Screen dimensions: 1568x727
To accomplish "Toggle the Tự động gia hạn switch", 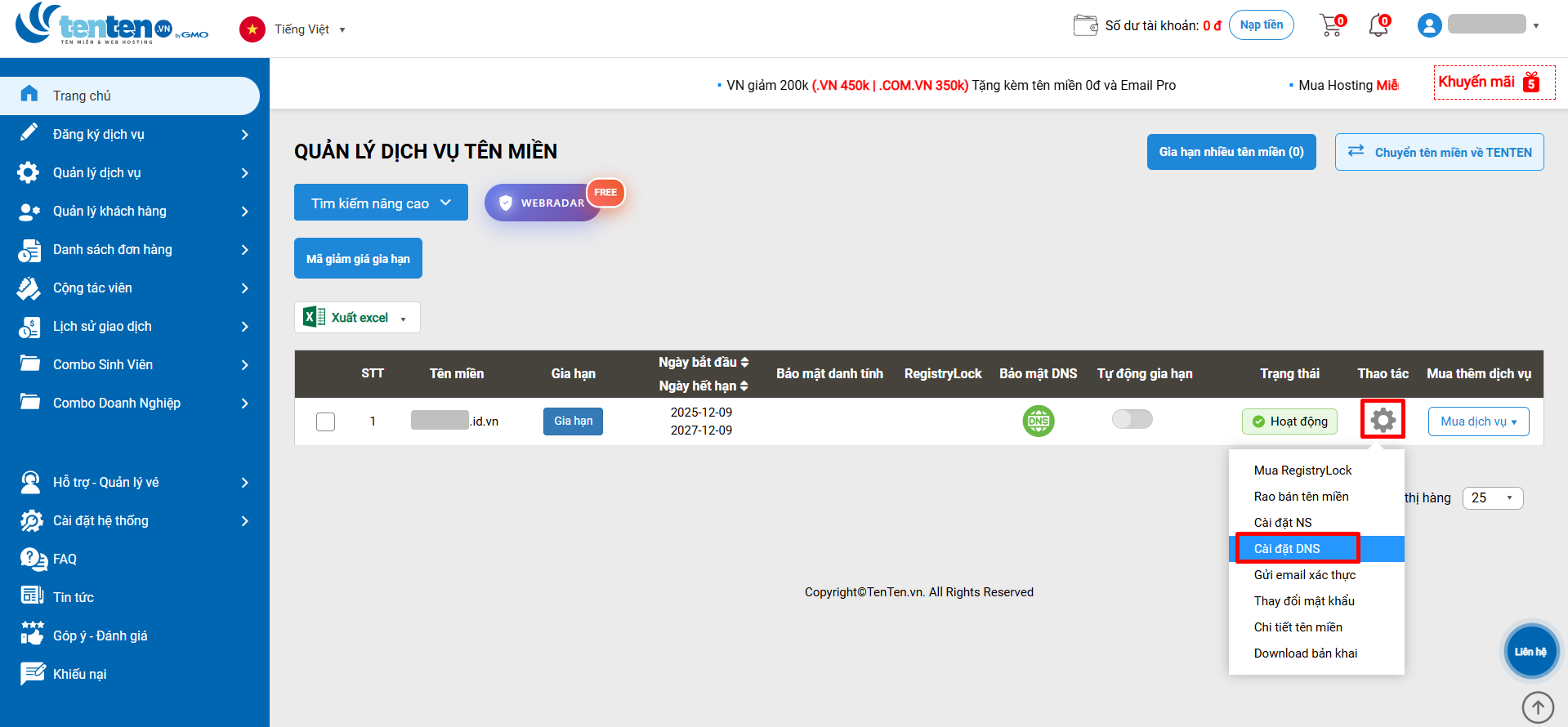I will [1132, 420].
